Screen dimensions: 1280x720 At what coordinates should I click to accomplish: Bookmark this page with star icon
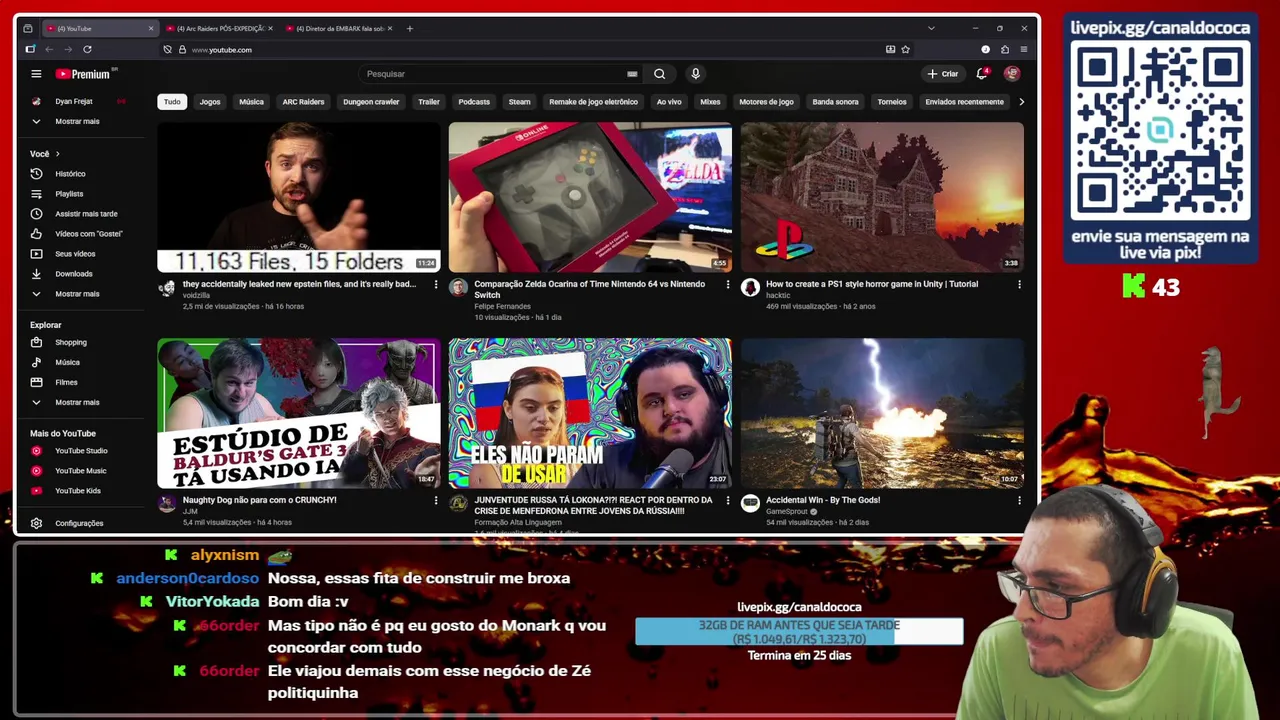[906, 49]
